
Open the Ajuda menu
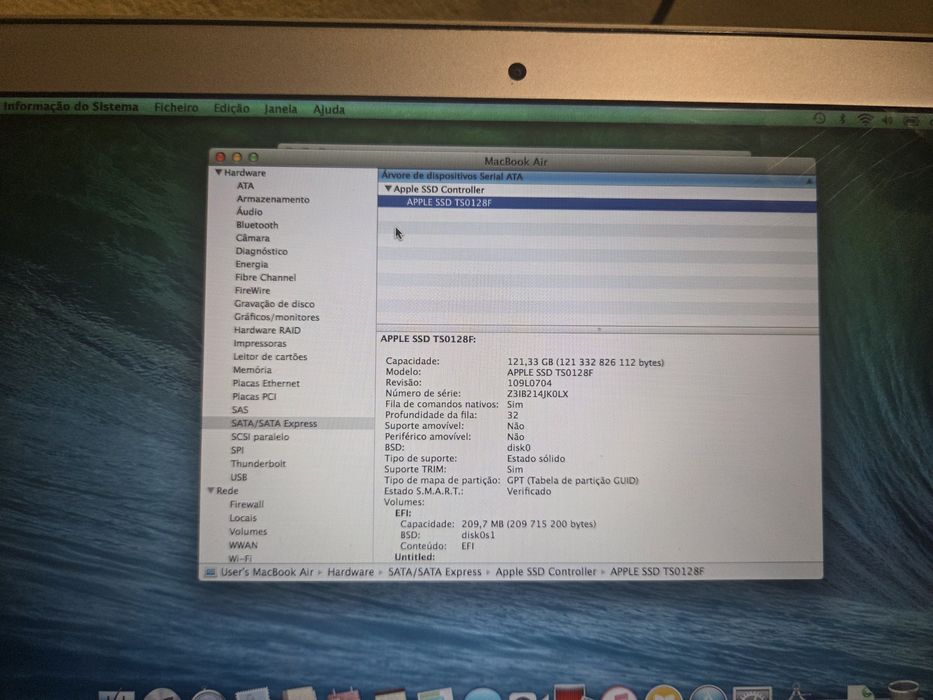329,110
